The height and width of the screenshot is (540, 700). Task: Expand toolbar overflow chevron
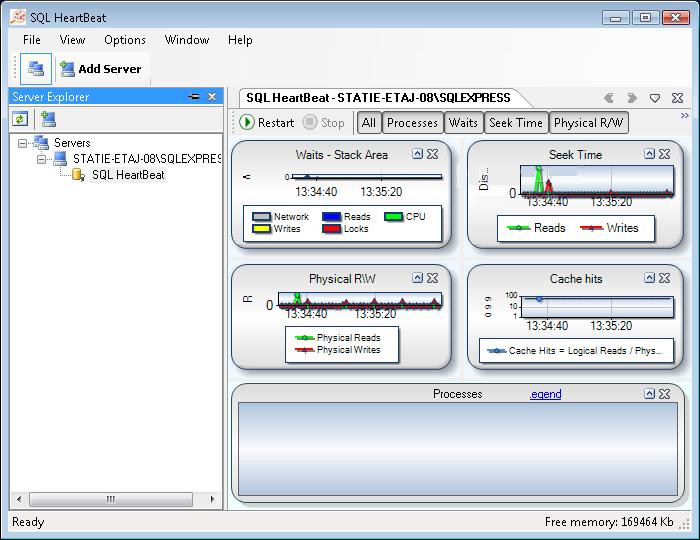click(684, 116)
